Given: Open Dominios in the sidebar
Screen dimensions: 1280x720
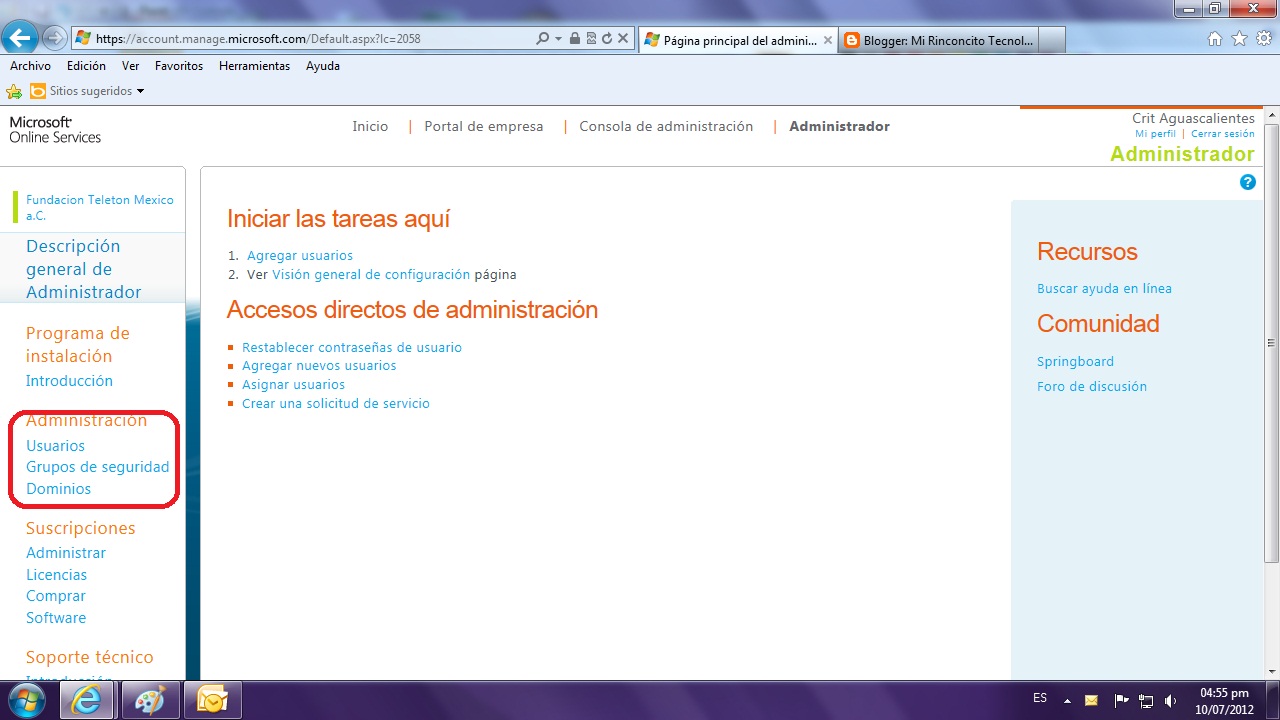Looking at the screenshot, I should coord(58,489).
